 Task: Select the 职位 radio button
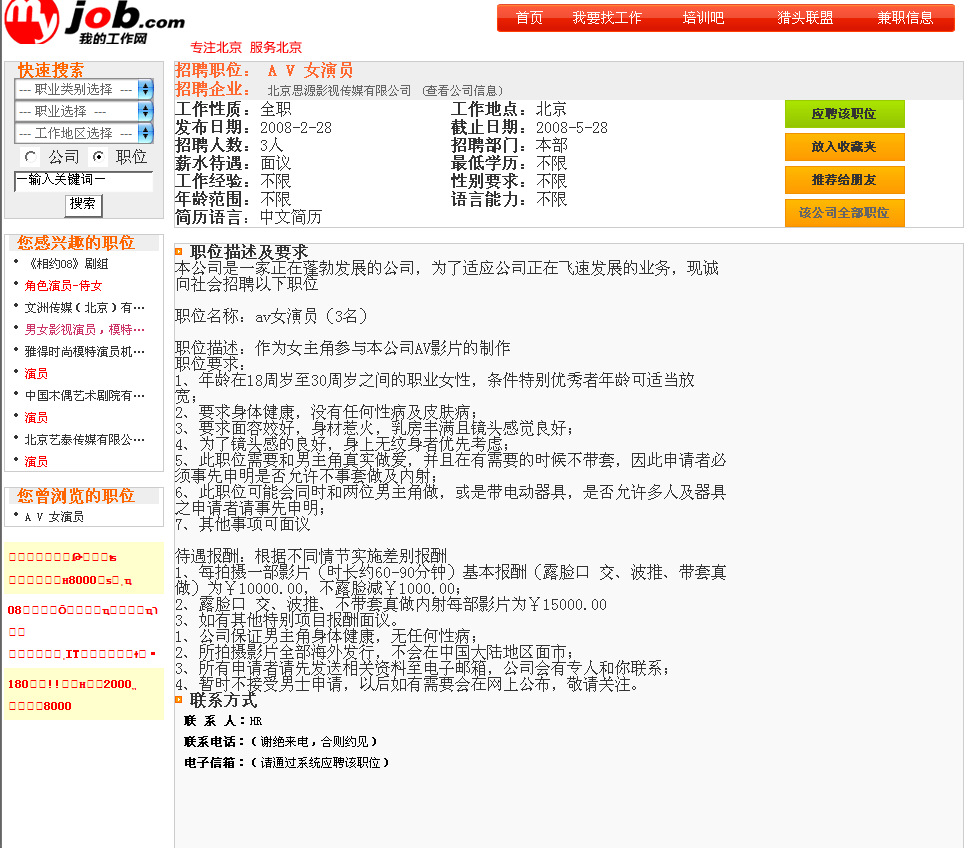pos(98,157)
